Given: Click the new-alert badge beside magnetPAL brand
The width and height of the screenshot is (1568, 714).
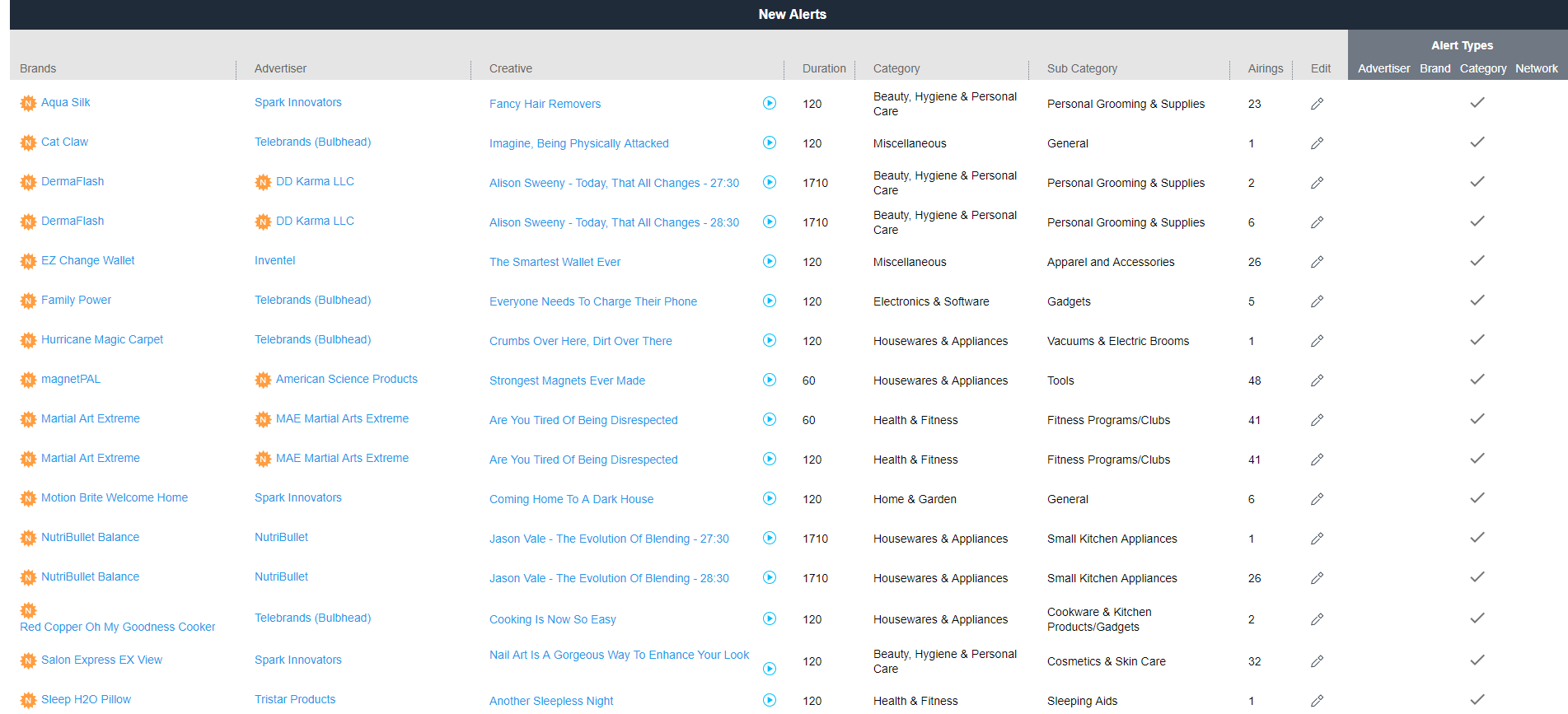Looking at the screenshot, I should tap(28, 380).
